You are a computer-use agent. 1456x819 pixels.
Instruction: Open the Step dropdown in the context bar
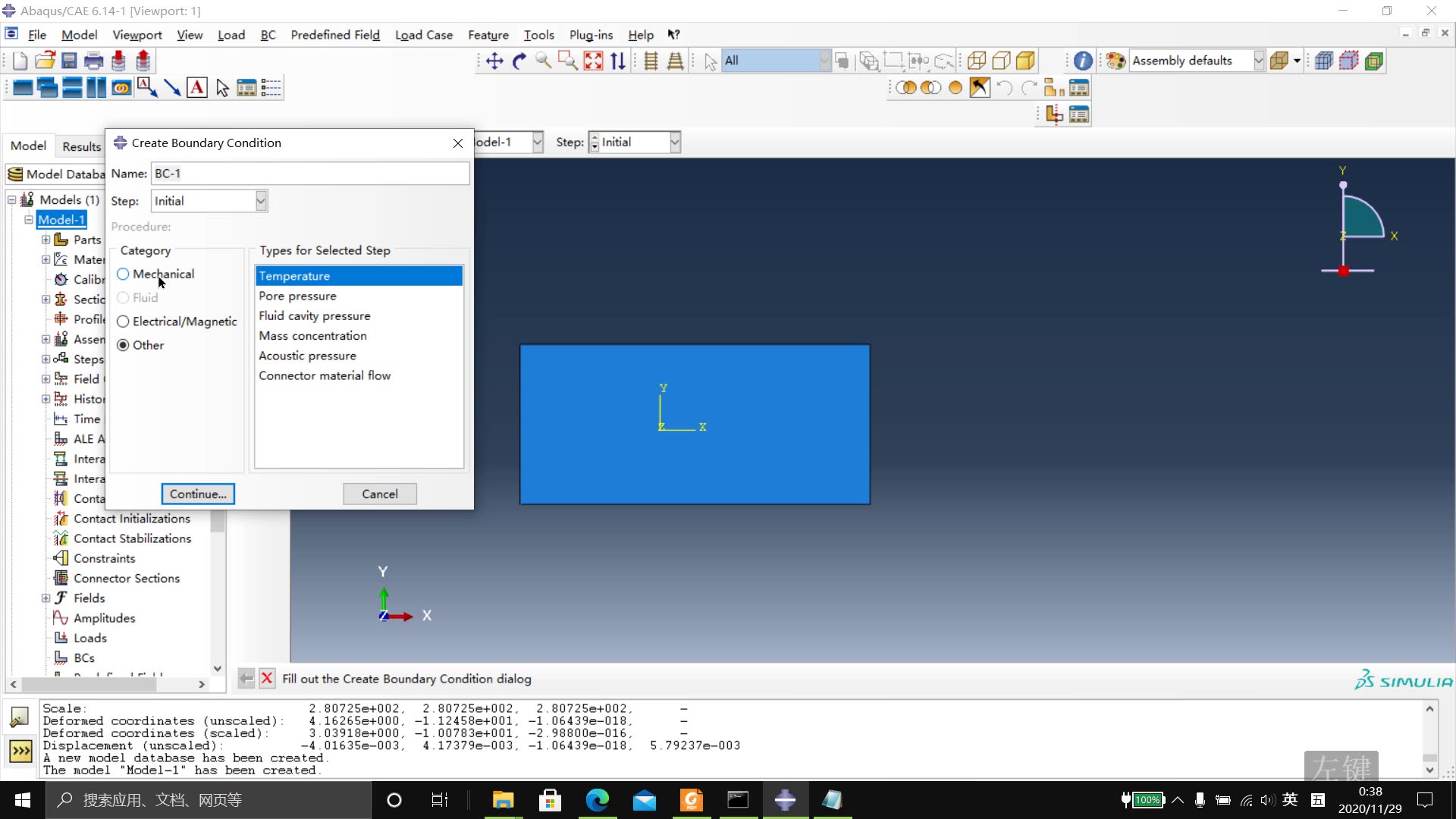(674, 143)
